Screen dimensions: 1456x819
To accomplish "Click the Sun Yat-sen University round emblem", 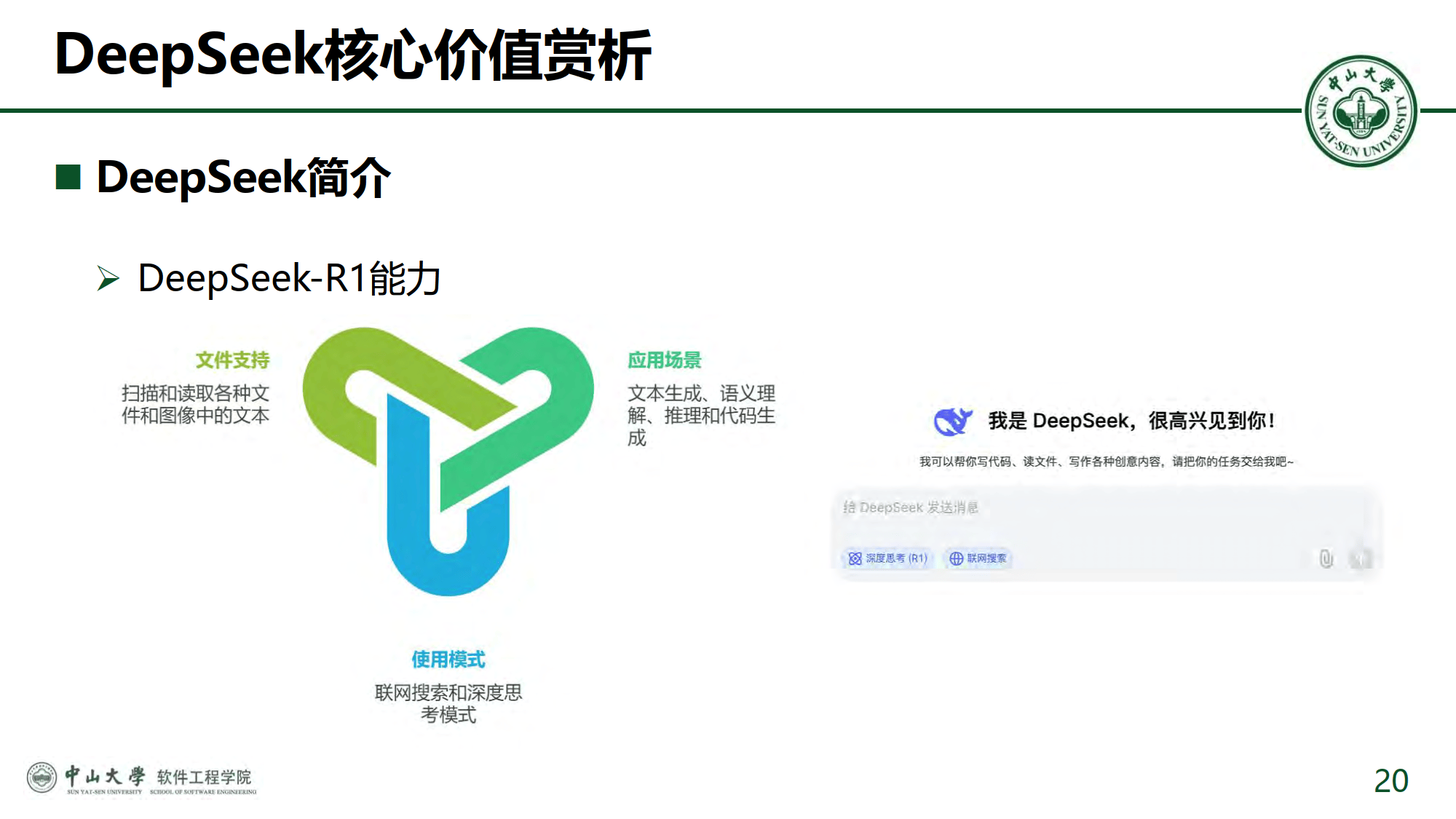I will point(1360,111).
